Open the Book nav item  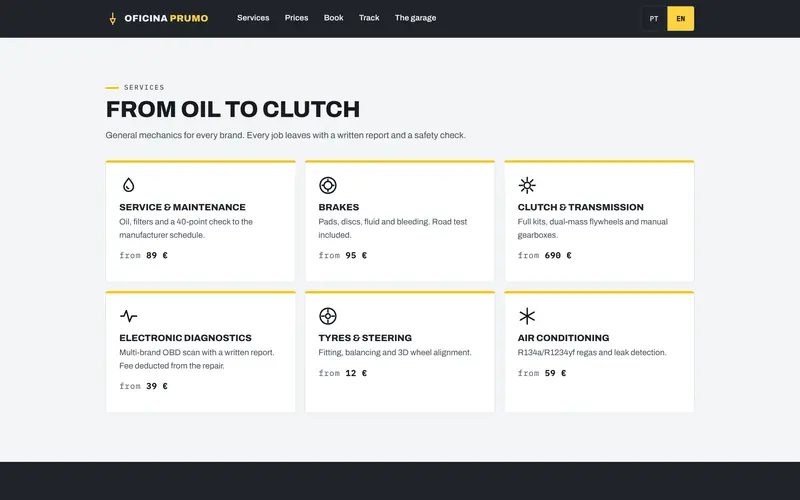click(x=334, y=18)
